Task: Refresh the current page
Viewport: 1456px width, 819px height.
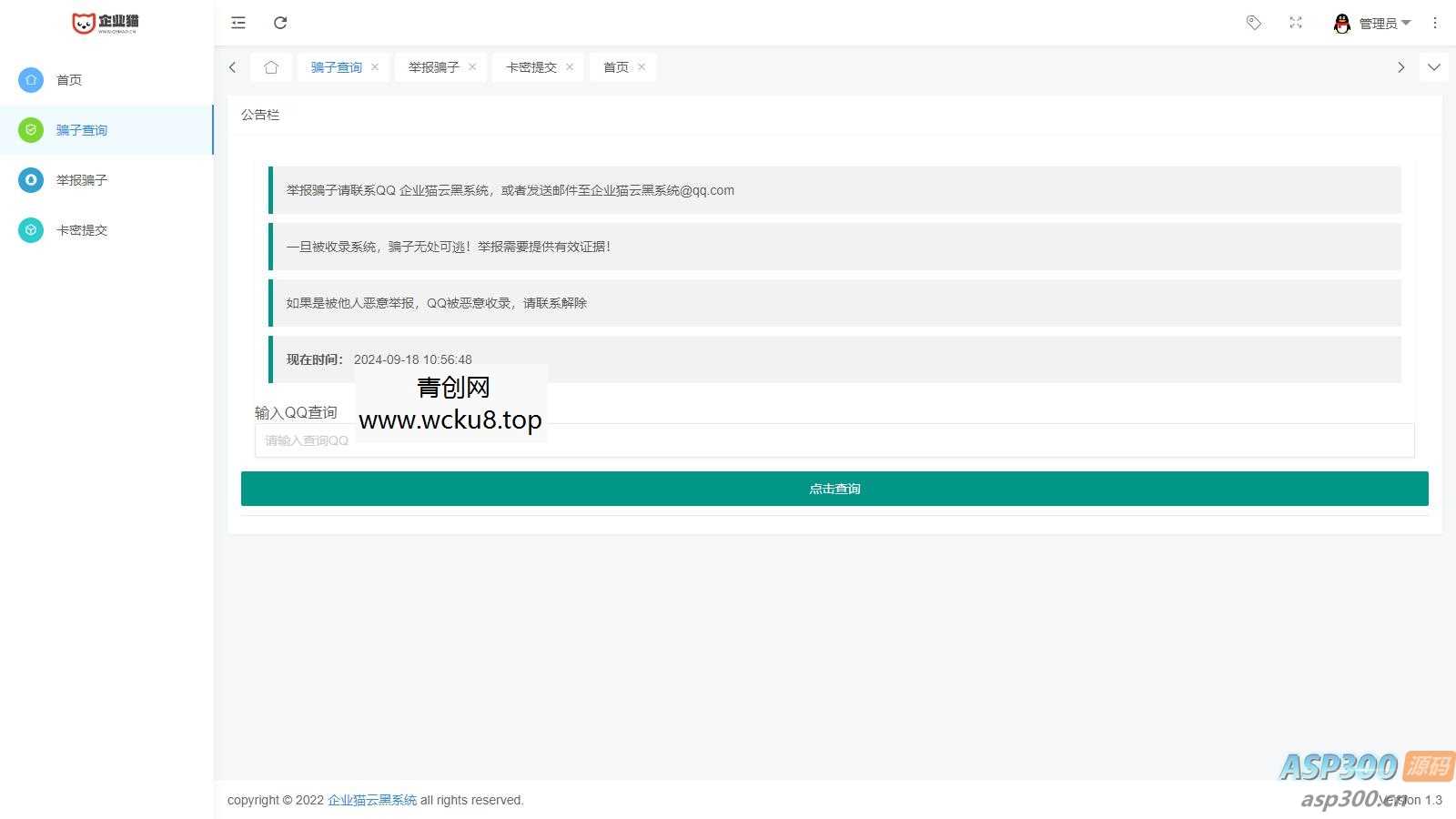Action: coord(280,23)
